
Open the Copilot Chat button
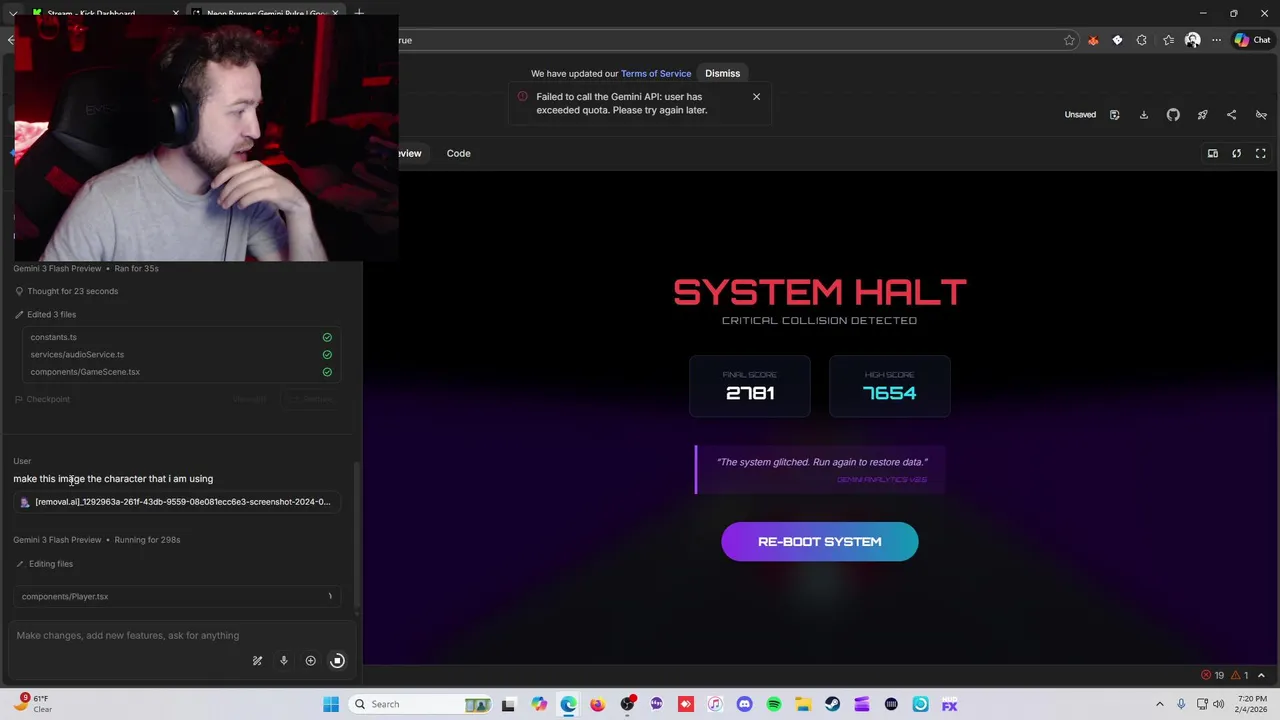[1253, 40]
